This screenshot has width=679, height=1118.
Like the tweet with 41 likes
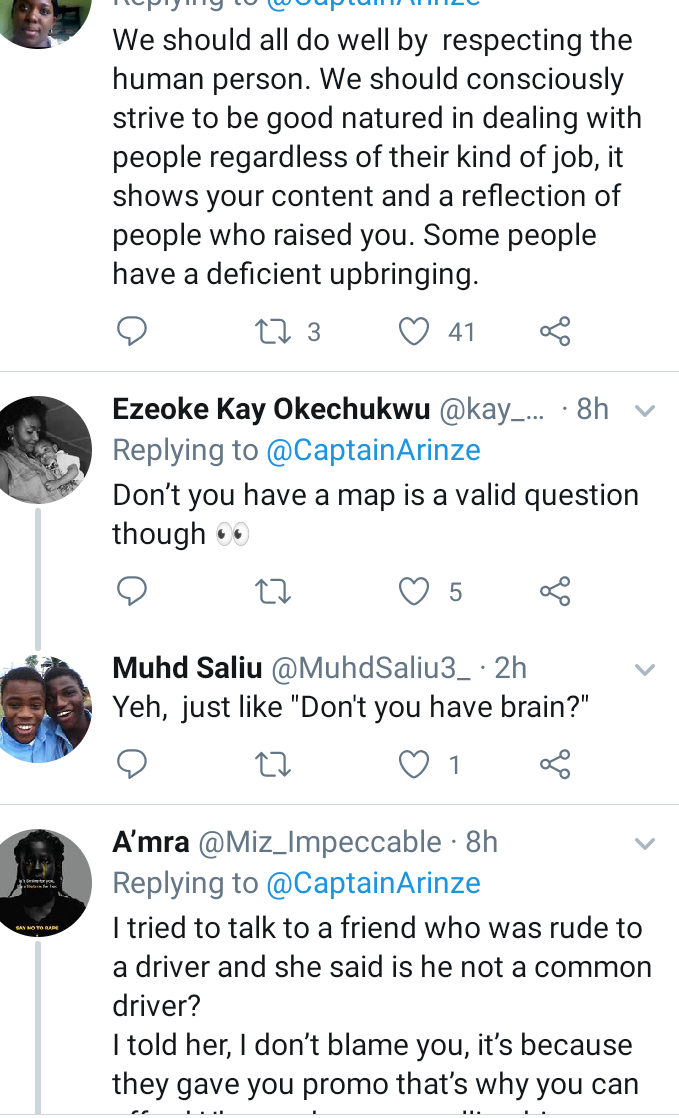414,332
